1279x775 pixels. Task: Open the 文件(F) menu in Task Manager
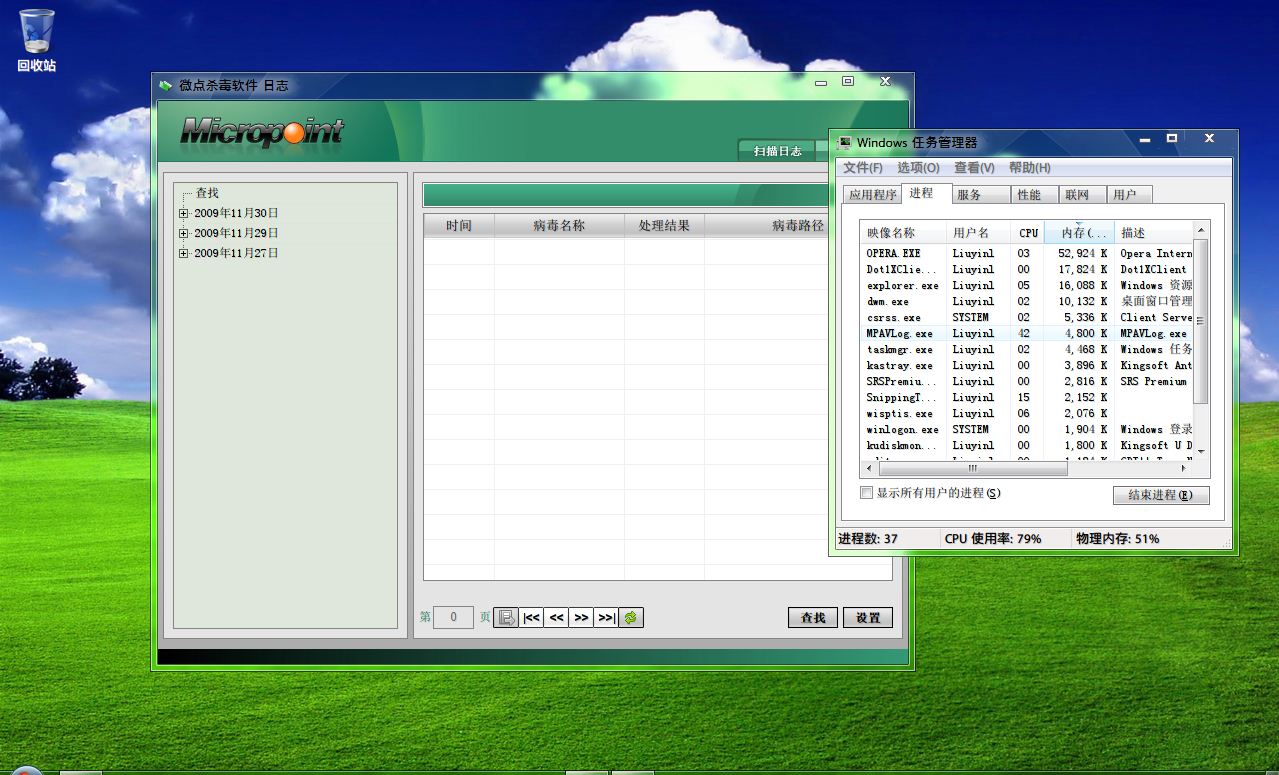coord(862,168)
